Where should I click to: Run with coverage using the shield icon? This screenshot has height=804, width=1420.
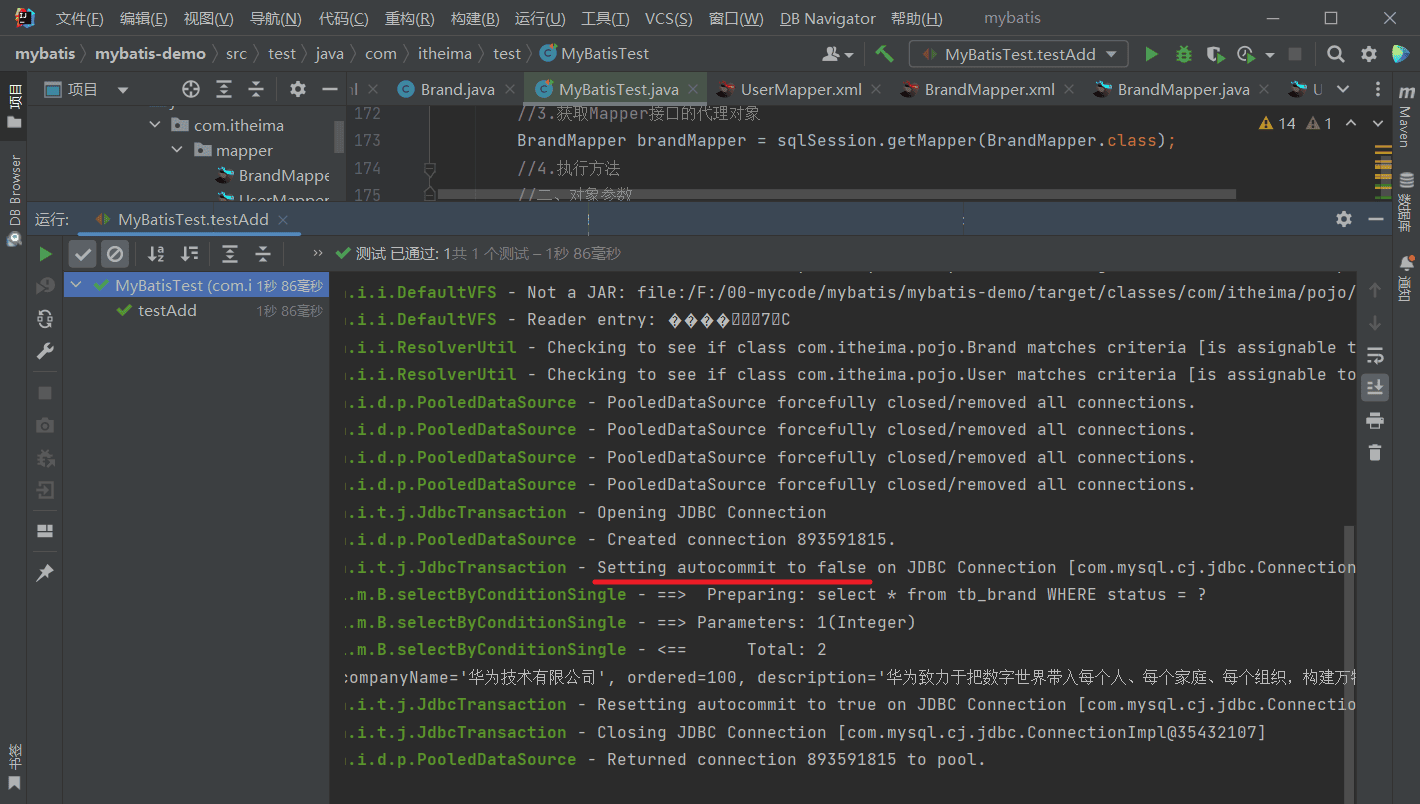click(1214, 54)
